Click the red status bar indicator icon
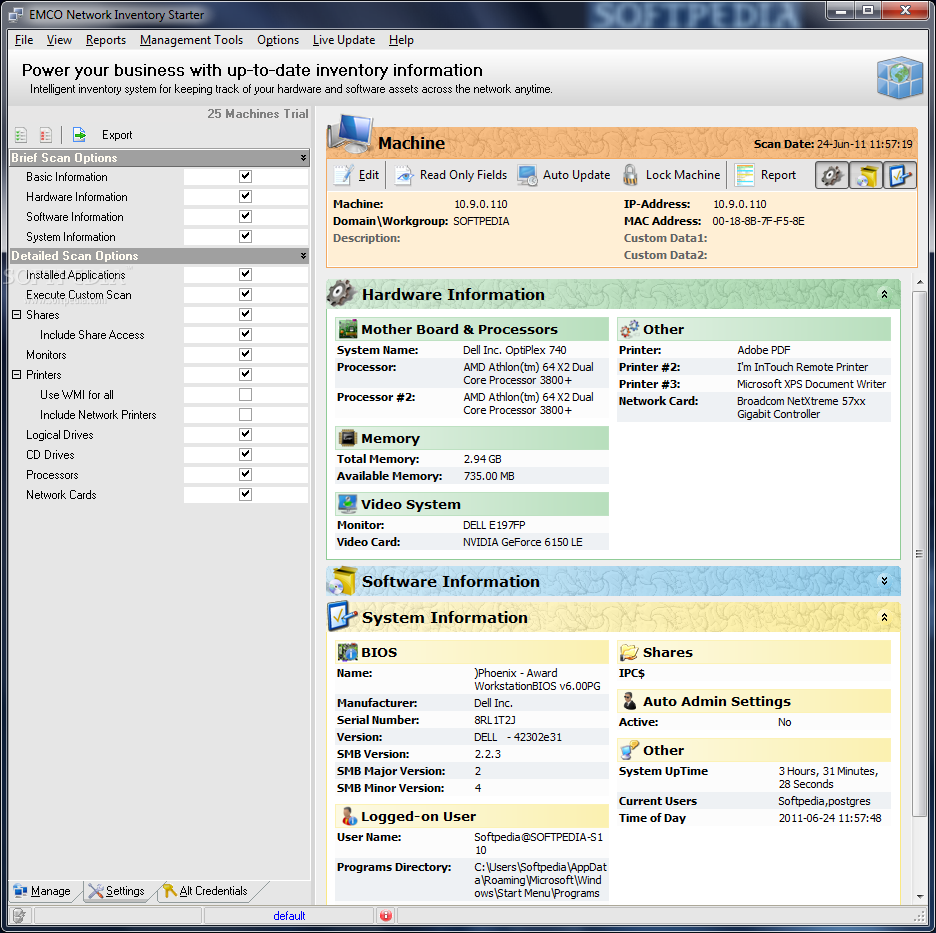 pyautogui.click(x=386, y=915)
